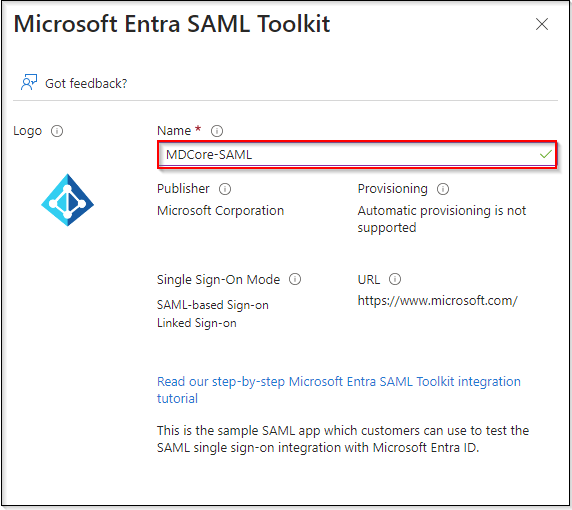Click the info icon next to Logo
Viewport: 572px width, 510px height.
(57, 131)
